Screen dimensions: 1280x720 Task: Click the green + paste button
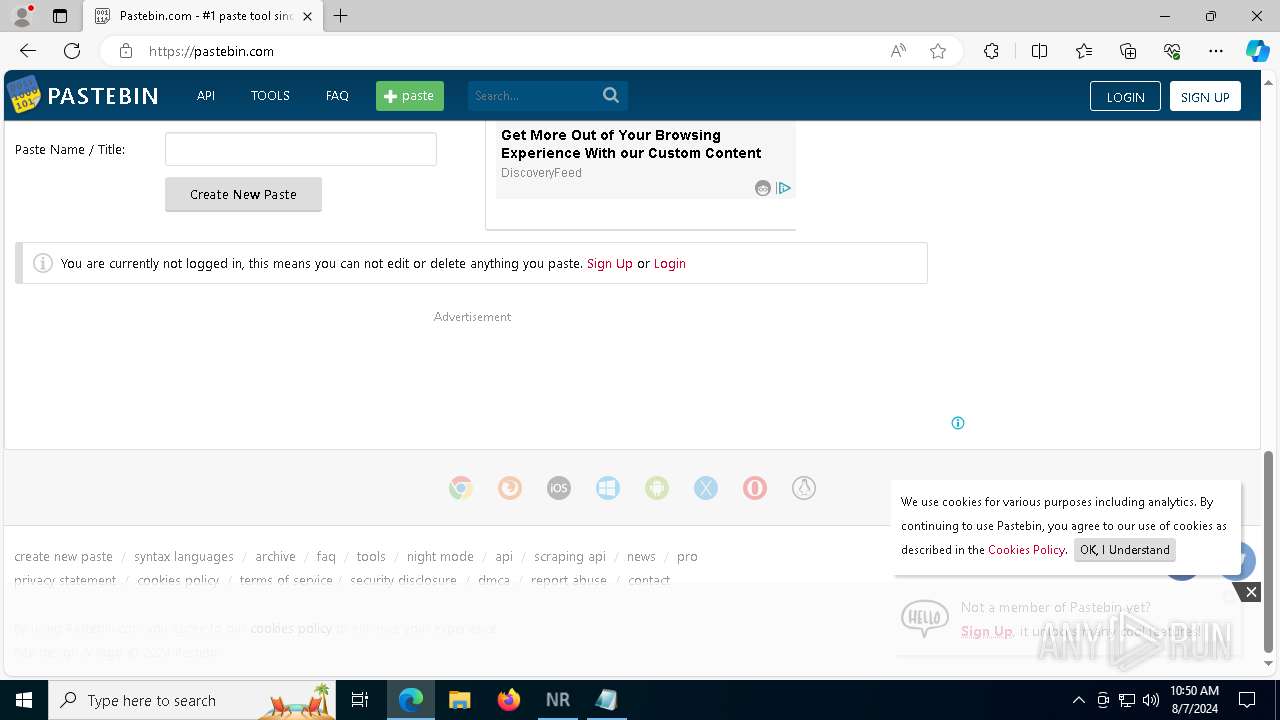(x=410, y=96)
